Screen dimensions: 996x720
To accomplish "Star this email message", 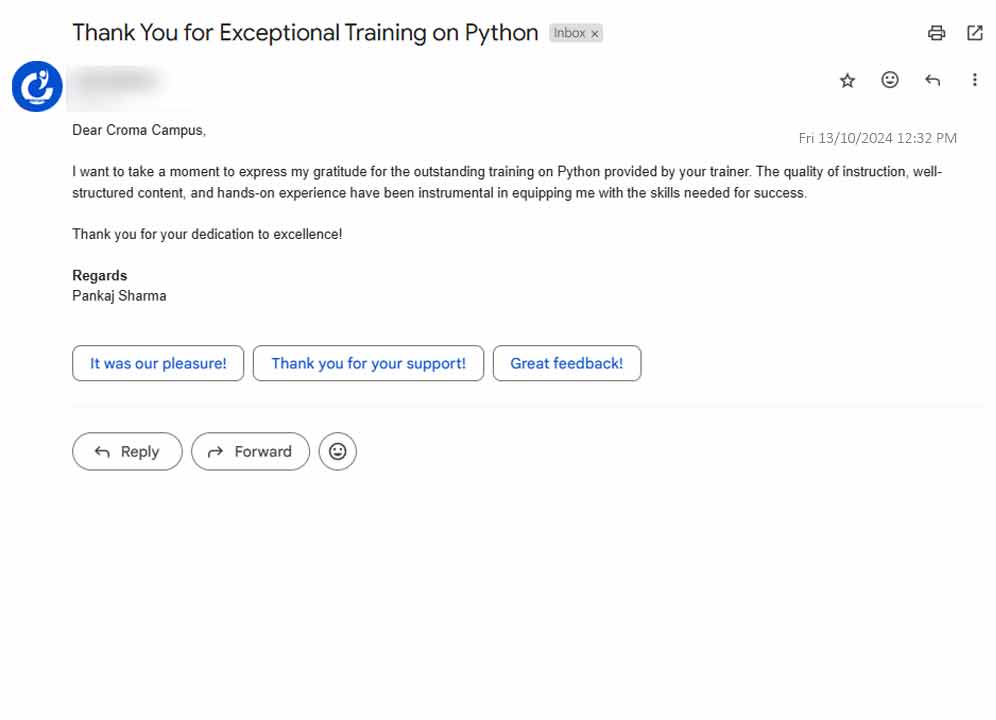I will pos(848,81).
